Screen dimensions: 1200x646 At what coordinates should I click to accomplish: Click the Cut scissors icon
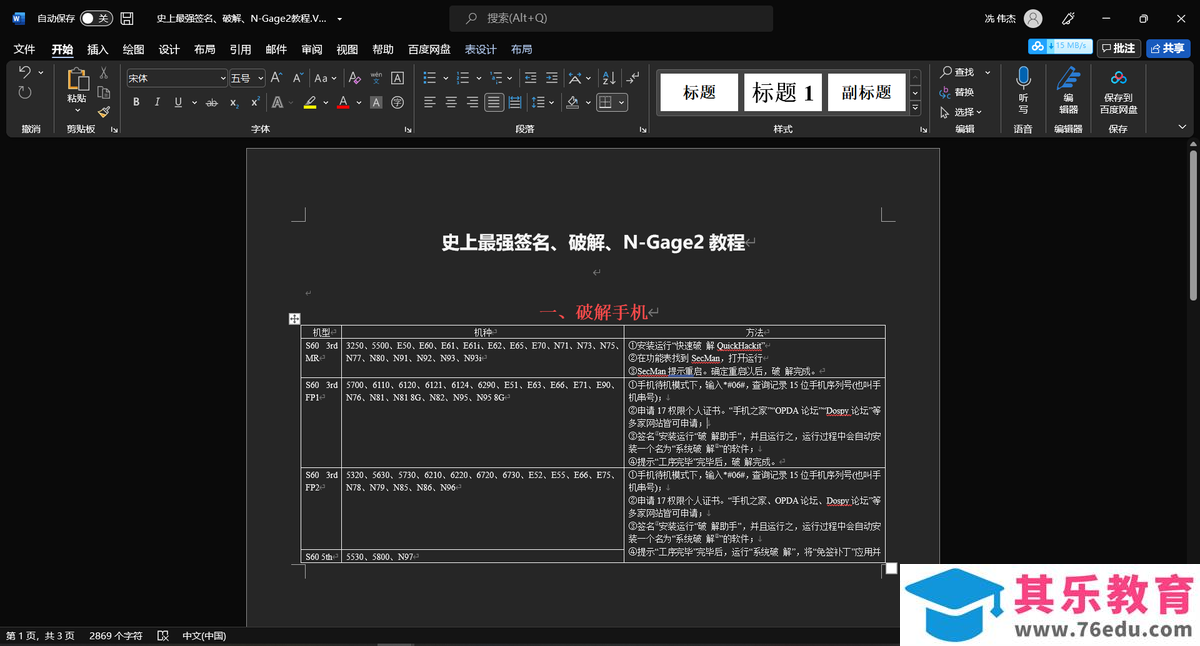(103, 73)
